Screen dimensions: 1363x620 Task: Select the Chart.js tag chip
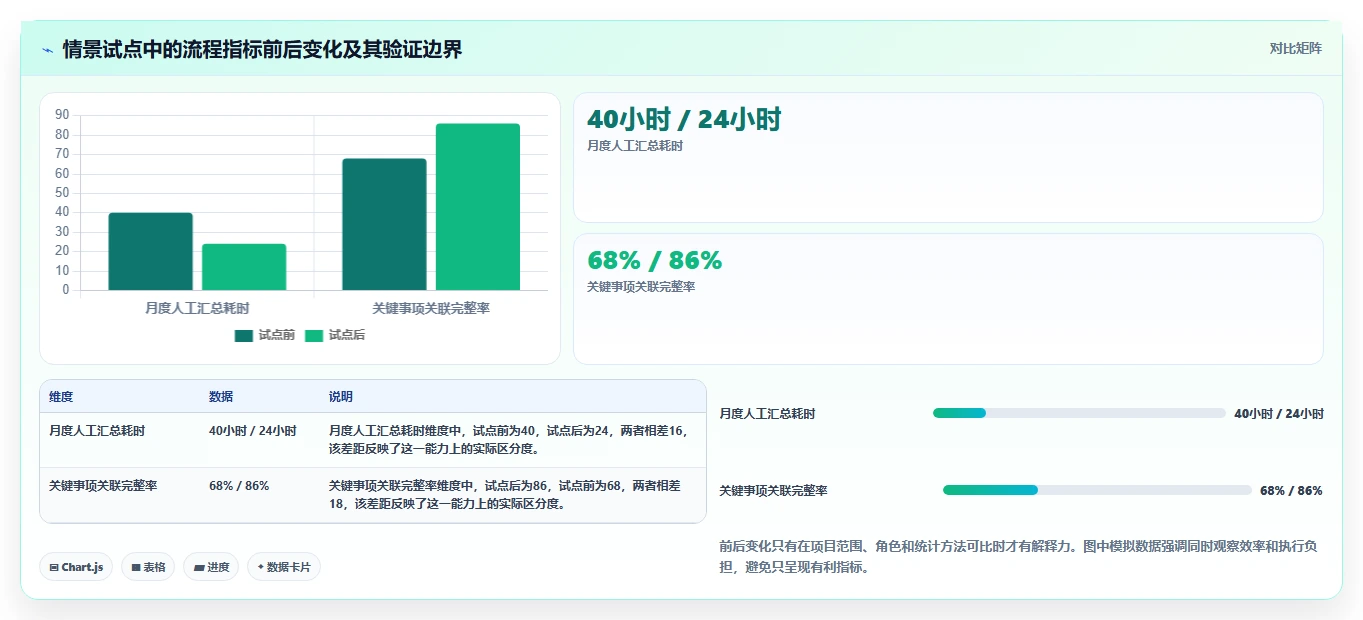tap(77, 567)
